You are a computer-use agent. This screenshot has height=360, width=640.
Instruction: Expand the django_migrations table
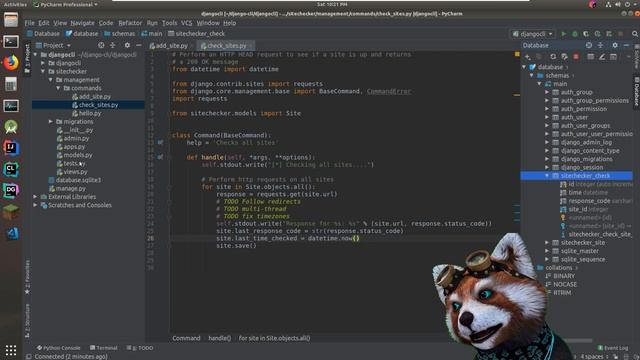[x=547, y=159]
